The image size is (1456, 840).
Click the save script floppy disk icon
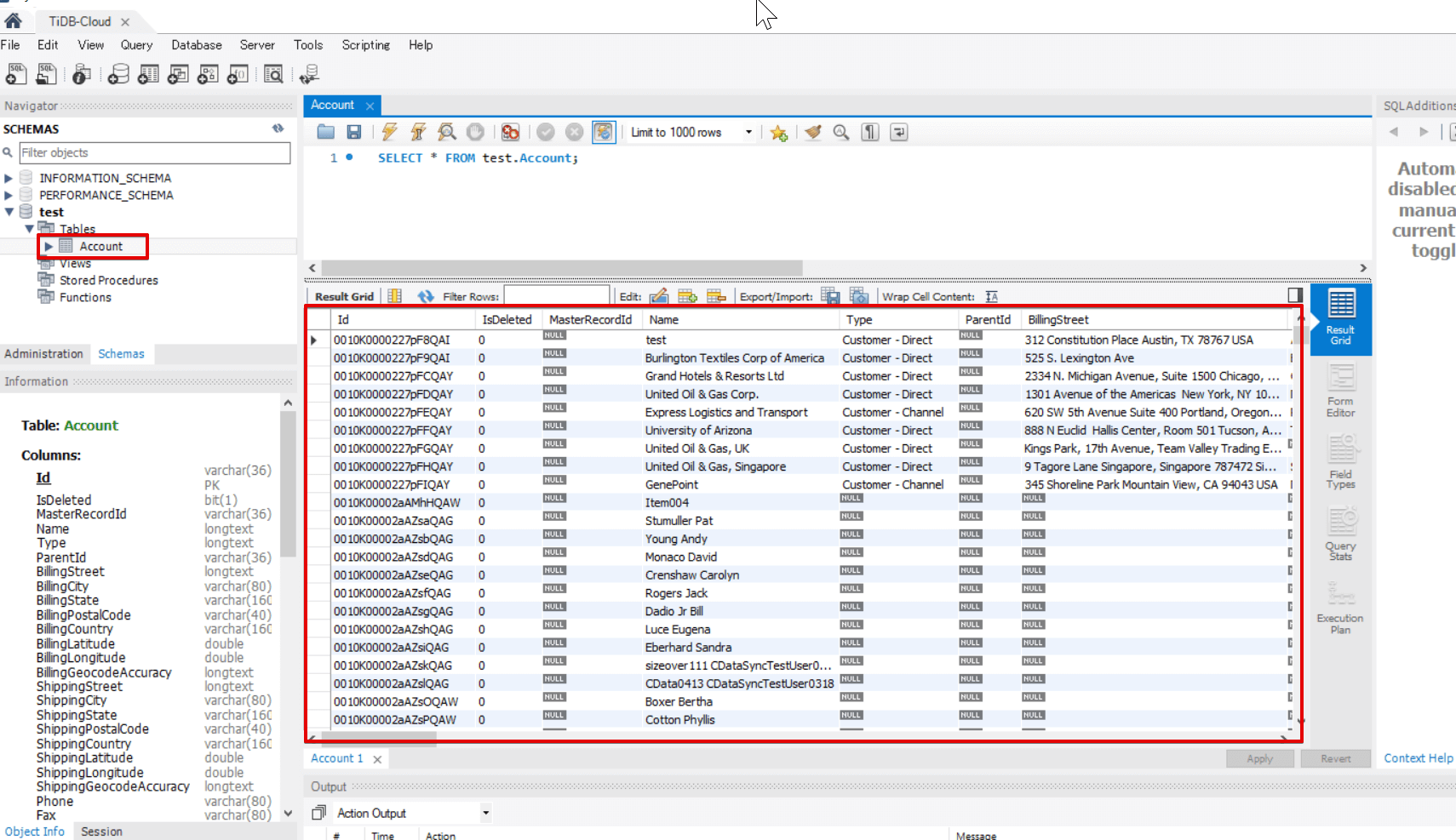[353, 132]
